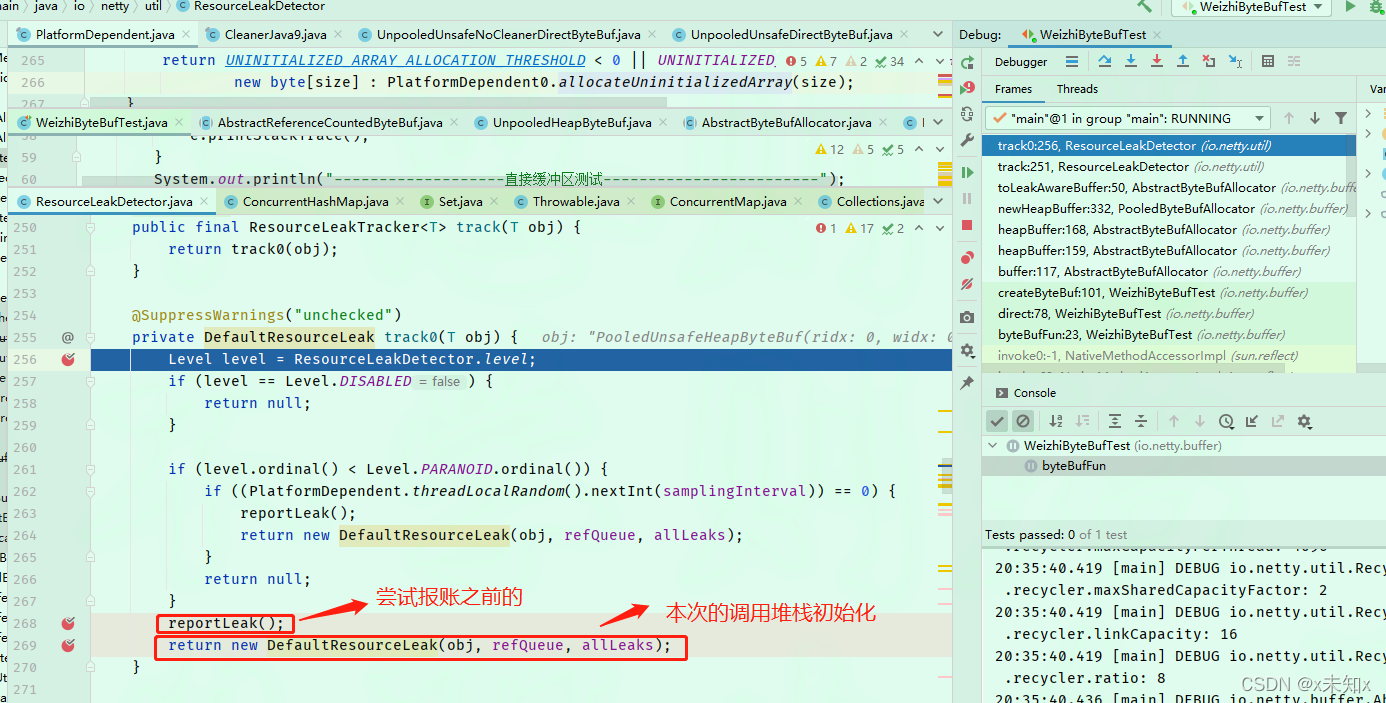The image size is (1386, 703).
Task: Open the Debugger tab
Action: [1021, 61]
